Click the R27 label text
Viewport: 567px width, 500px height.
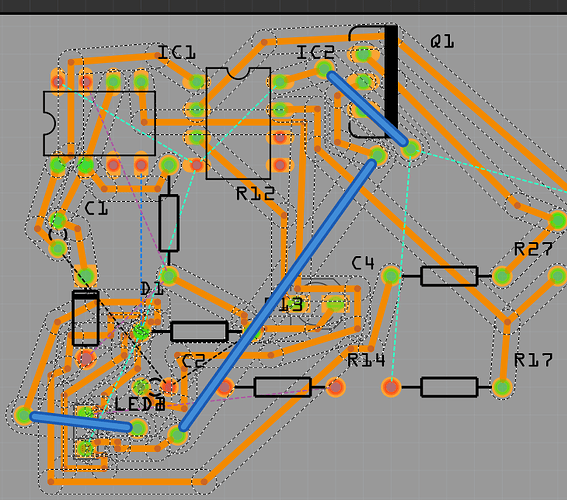[x=533, y=249]
